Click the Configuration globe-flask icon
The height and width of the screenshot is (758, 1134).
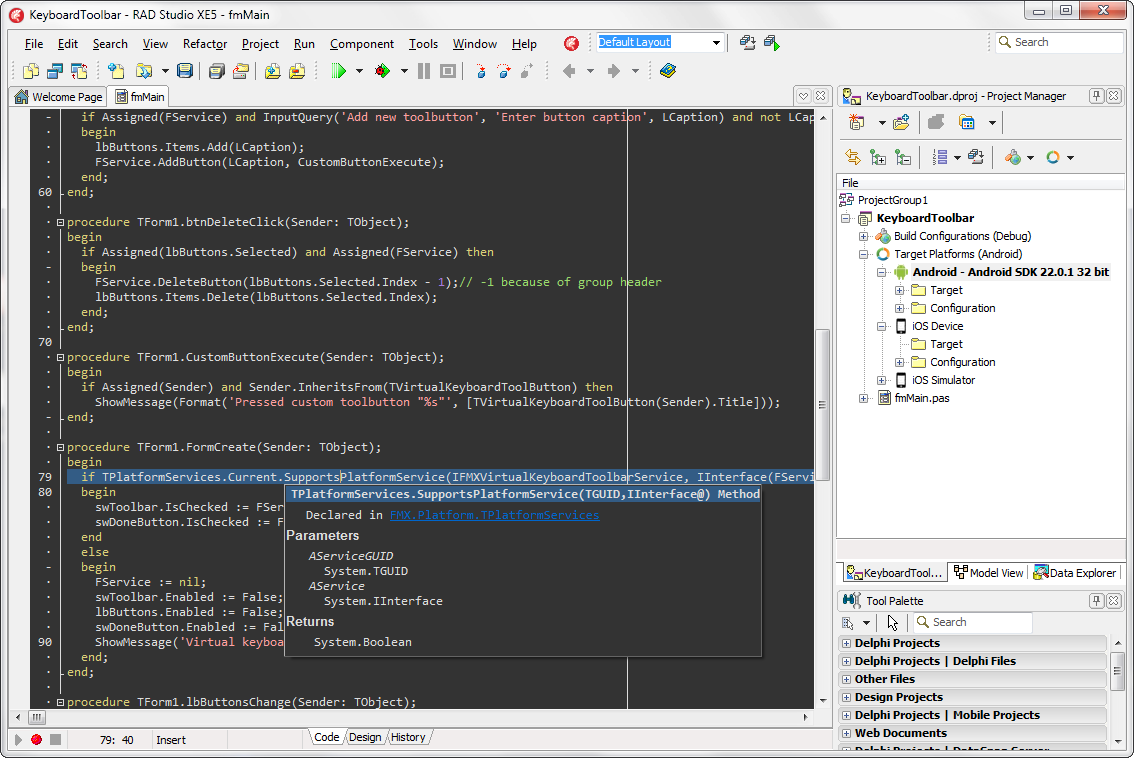1013,157
